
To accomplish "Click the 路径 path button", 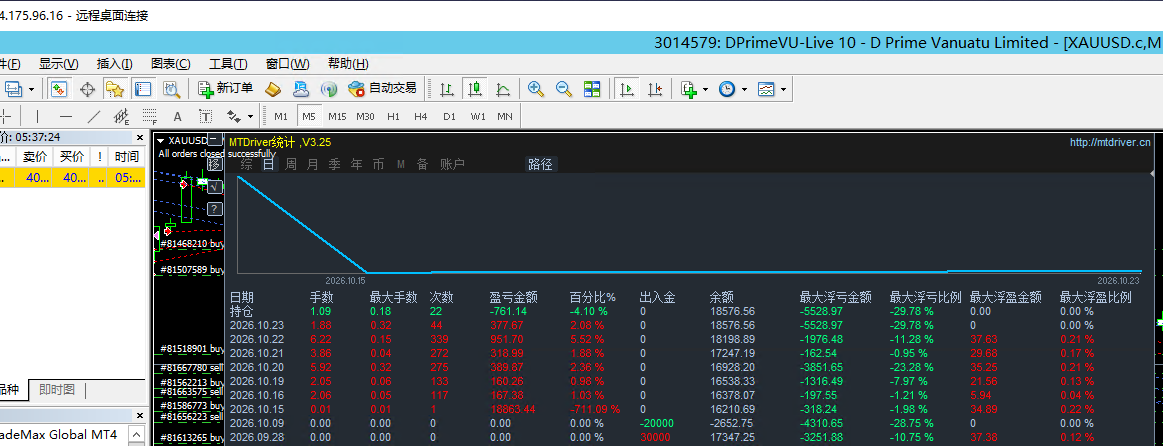I will [x=540, y=164].
